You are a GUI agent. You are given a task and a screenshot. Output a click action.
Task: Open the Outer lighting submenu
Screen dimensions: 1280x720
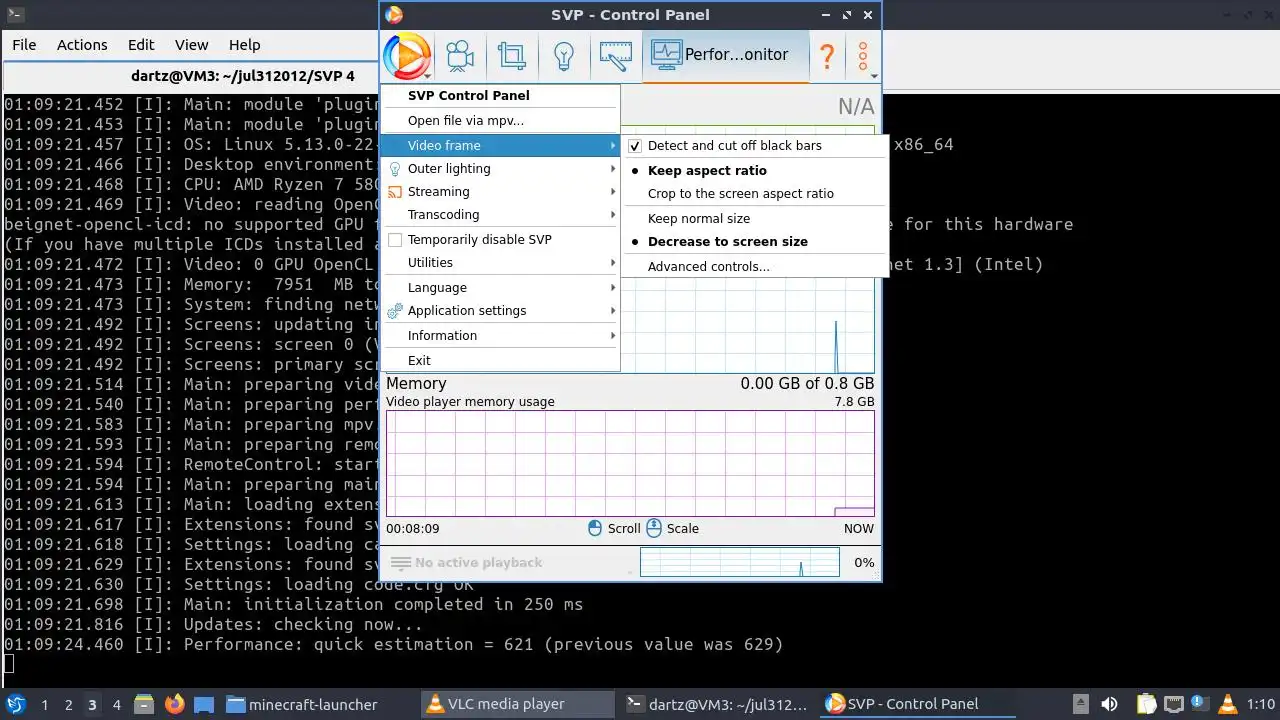tap(500, 168)
